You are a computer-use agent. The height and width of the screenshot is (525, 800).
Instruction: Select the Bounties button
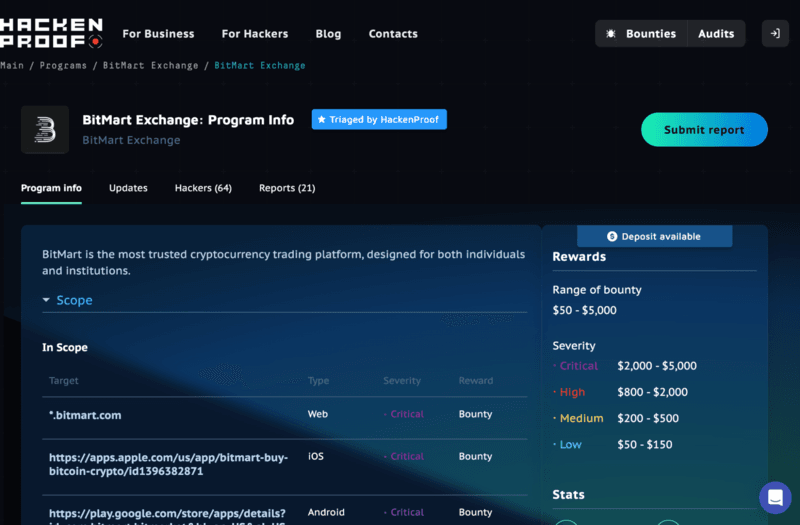pos(641,34)
